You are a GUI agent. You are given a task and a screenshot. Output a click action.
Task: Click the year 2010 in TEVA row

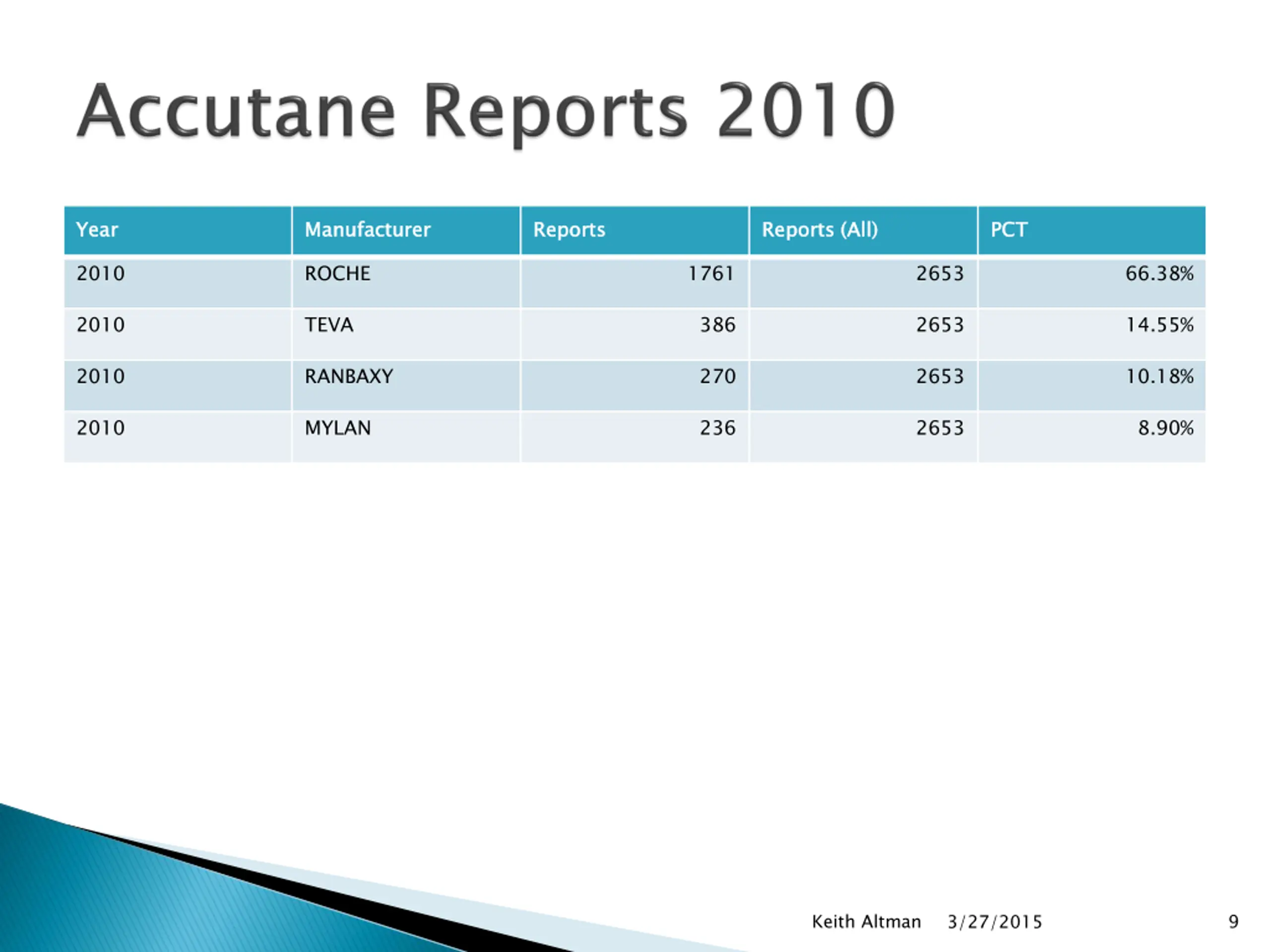coord(101,325)
